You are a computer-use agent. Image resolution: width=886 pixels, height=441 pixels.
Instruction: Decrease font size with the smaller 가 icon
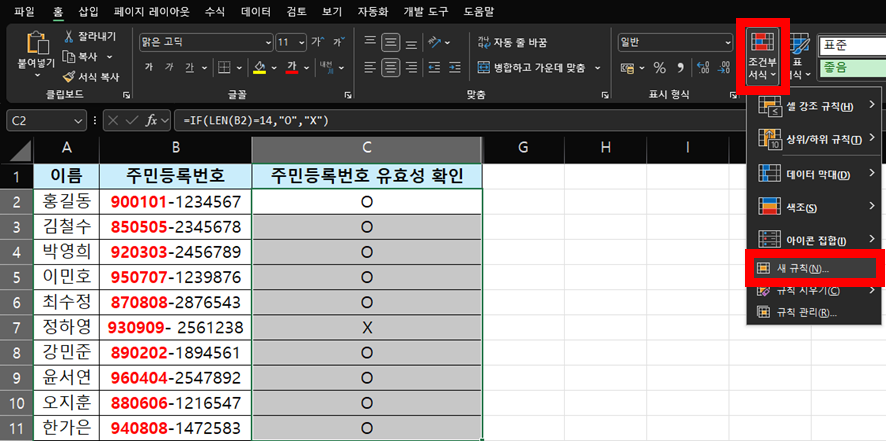[338, 41]
